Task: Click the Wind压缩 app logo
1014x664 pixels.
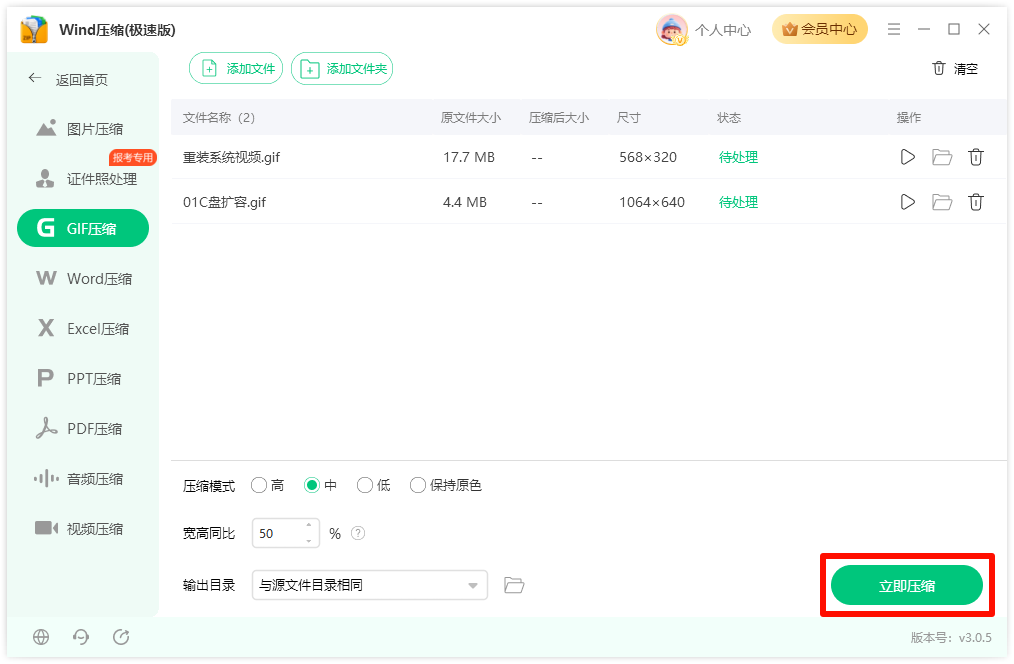Action: [34, 30]
